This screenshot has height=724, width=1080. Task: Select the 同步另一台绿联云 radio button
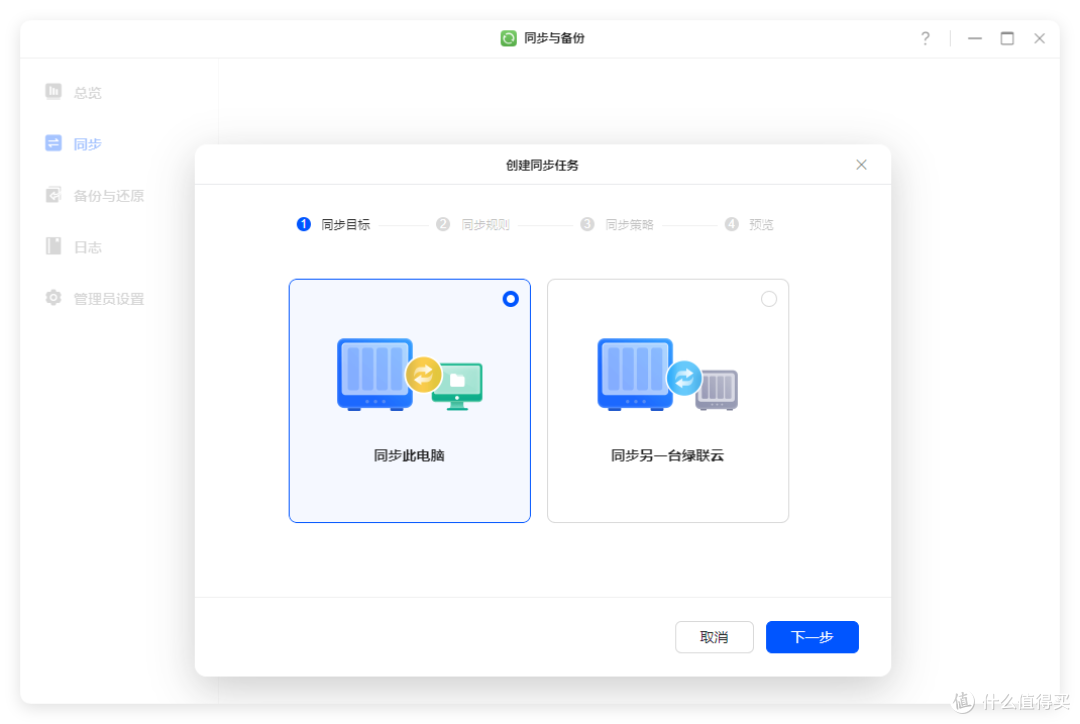coord(769,299)
